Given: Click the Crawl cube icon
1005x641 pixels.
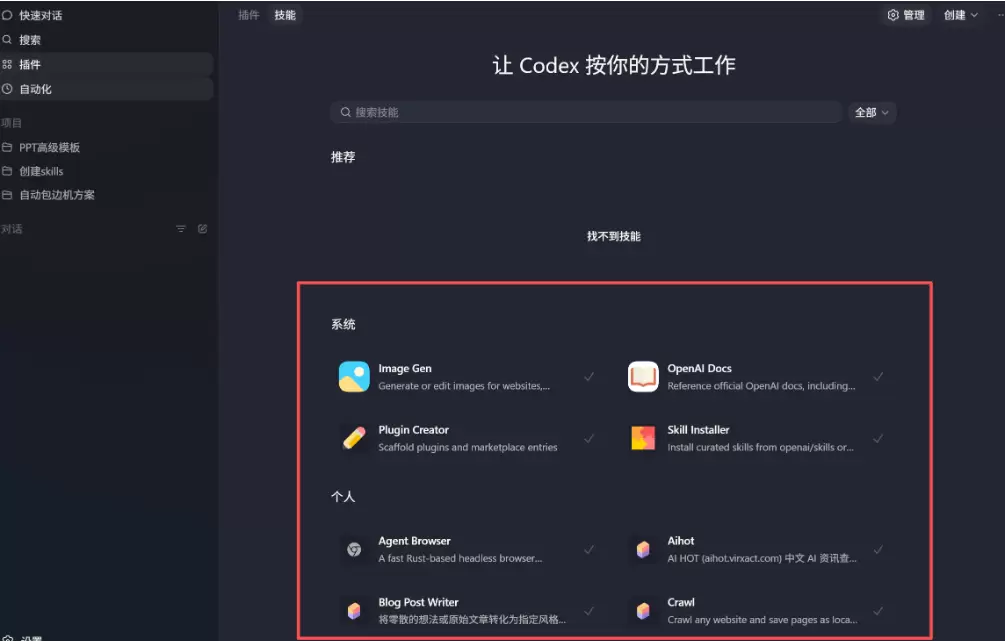Looking at the screenshot, I should pyautogui.click(x=643, y=611).
